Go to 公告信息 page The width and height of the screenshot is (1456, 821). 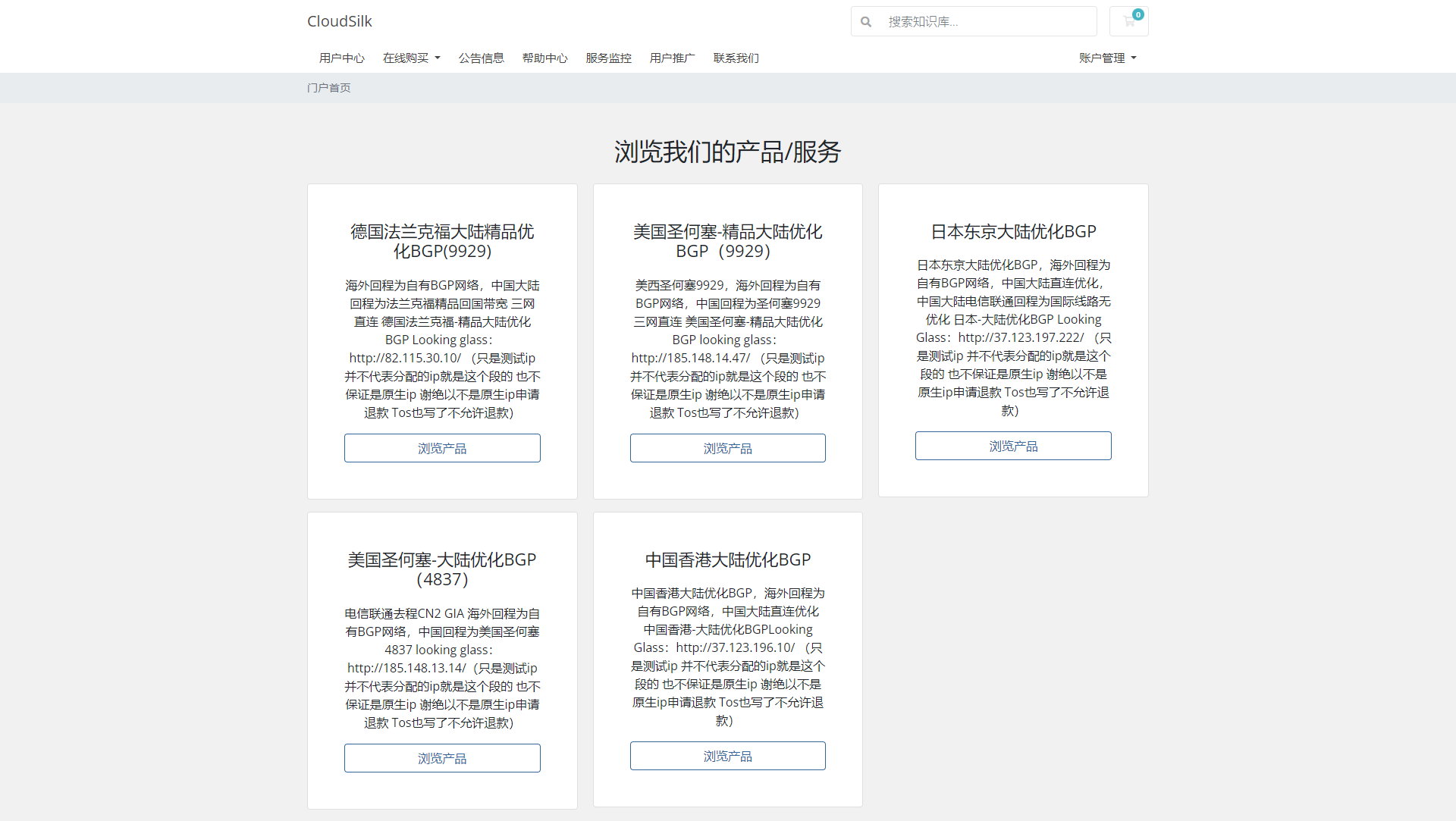tap(482, 58)
